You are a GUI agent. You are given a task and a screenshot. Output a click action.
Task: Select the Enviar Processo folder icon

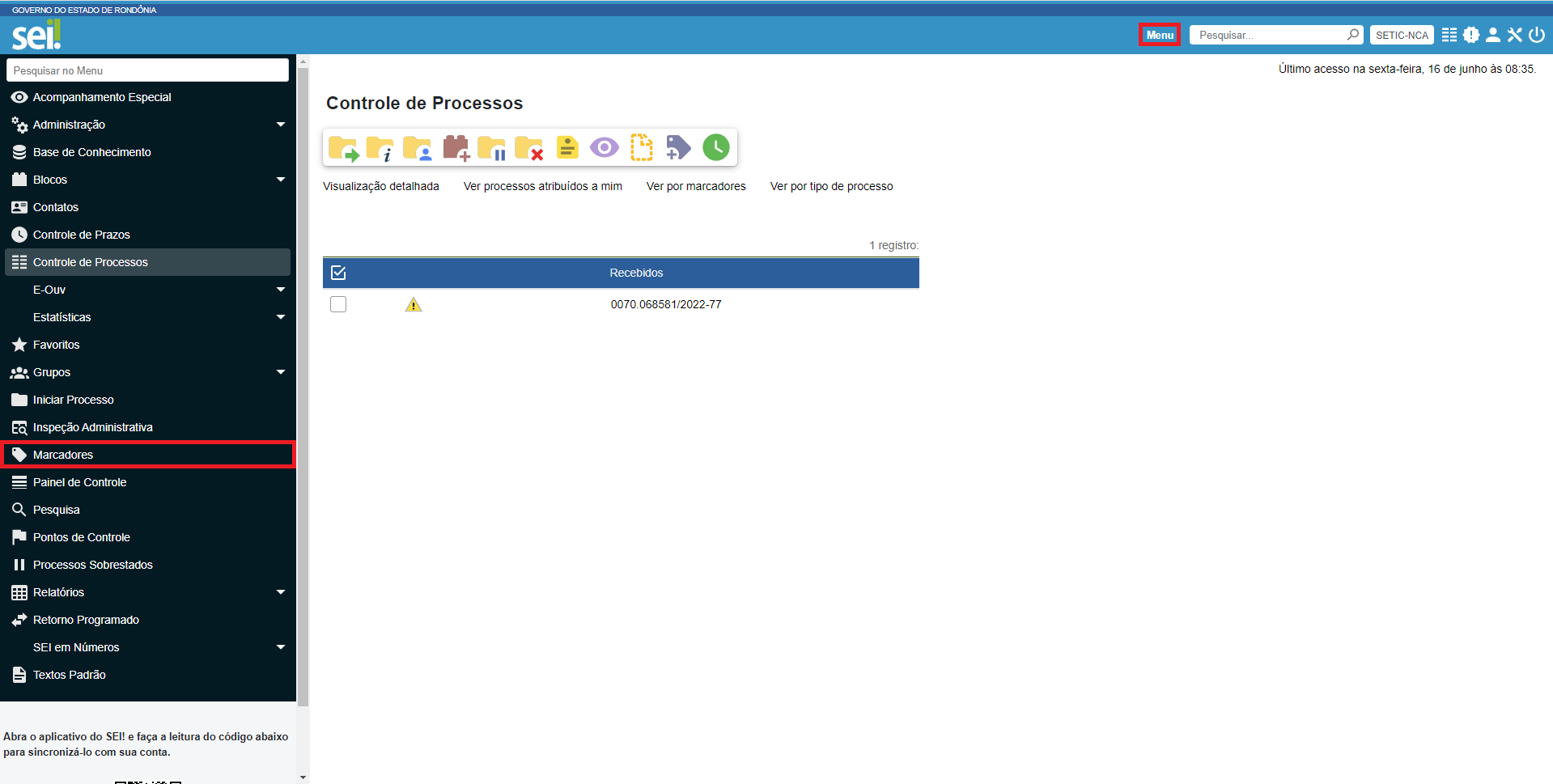tap(343, 147)
